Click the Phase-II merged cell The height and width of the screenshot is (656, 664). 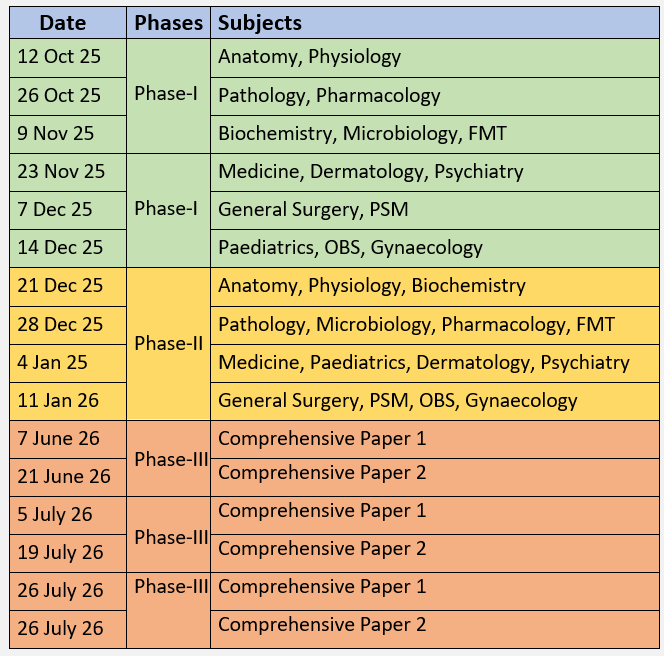pyautogui.click(x=169, y=343)
